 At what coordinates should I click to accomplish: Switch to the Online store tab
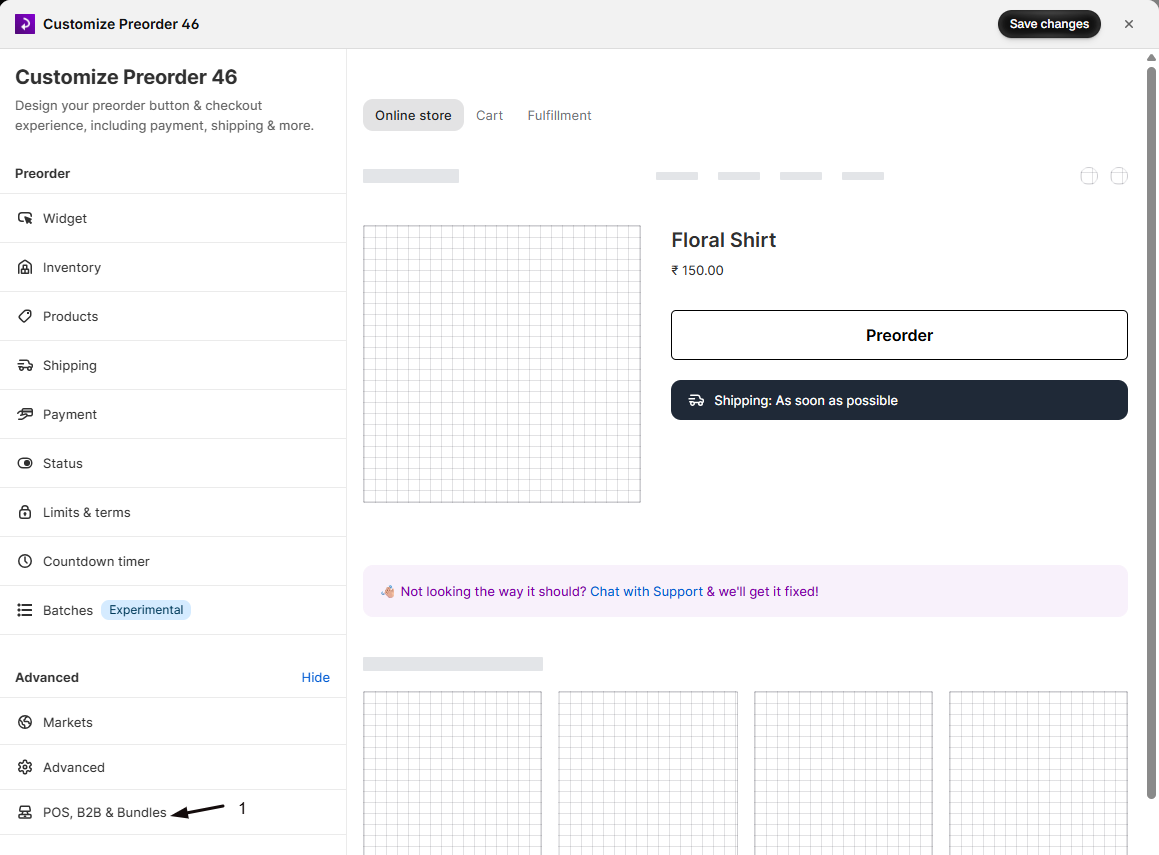tap(413, 115)
